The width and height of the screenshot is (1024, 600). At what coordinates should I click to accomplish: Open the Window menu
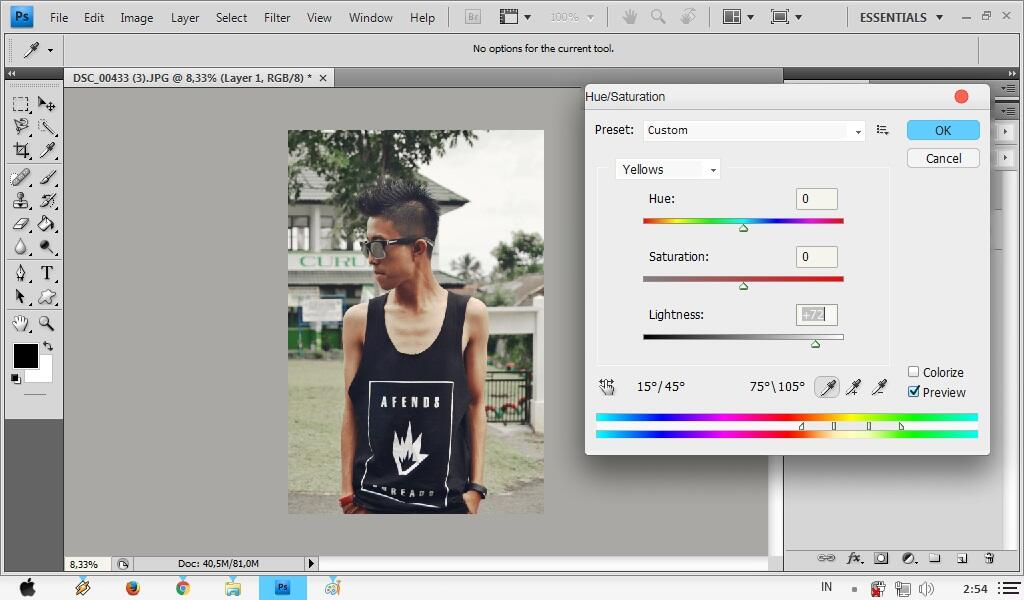coord(370,18)
